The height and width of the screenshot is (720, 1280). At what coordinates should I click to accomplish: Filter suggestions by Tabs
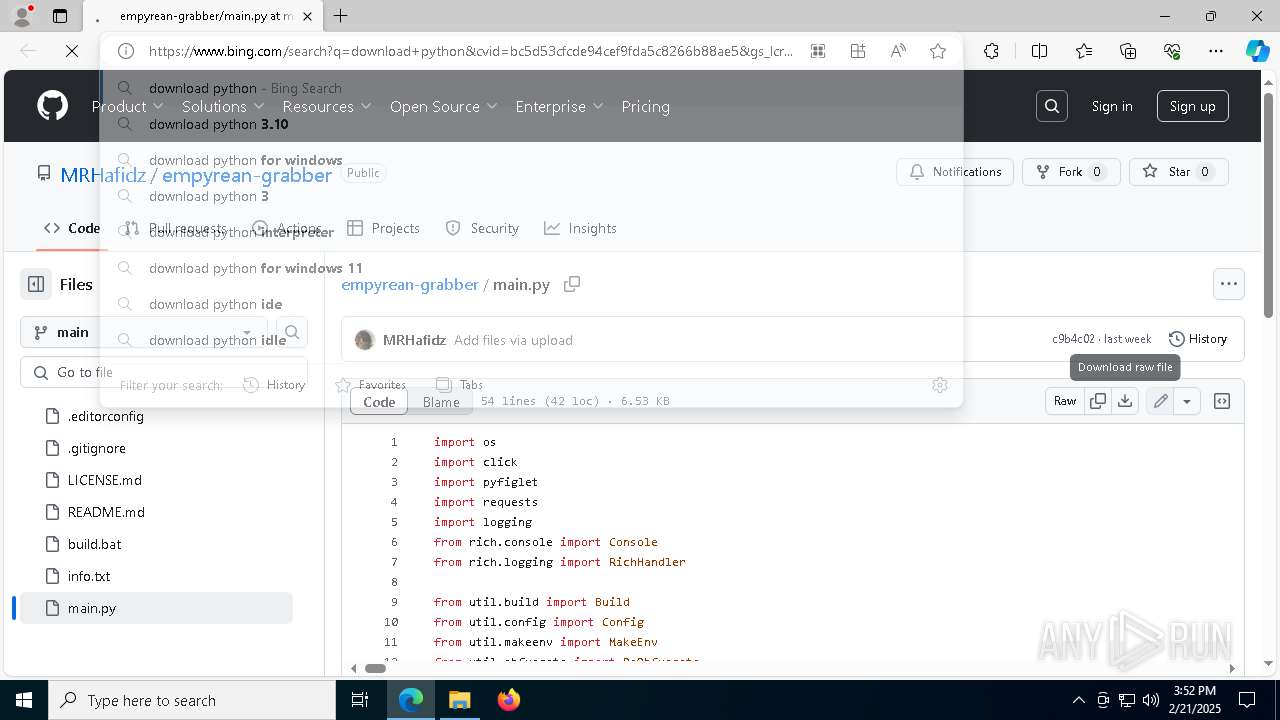[x=460, y=385]
